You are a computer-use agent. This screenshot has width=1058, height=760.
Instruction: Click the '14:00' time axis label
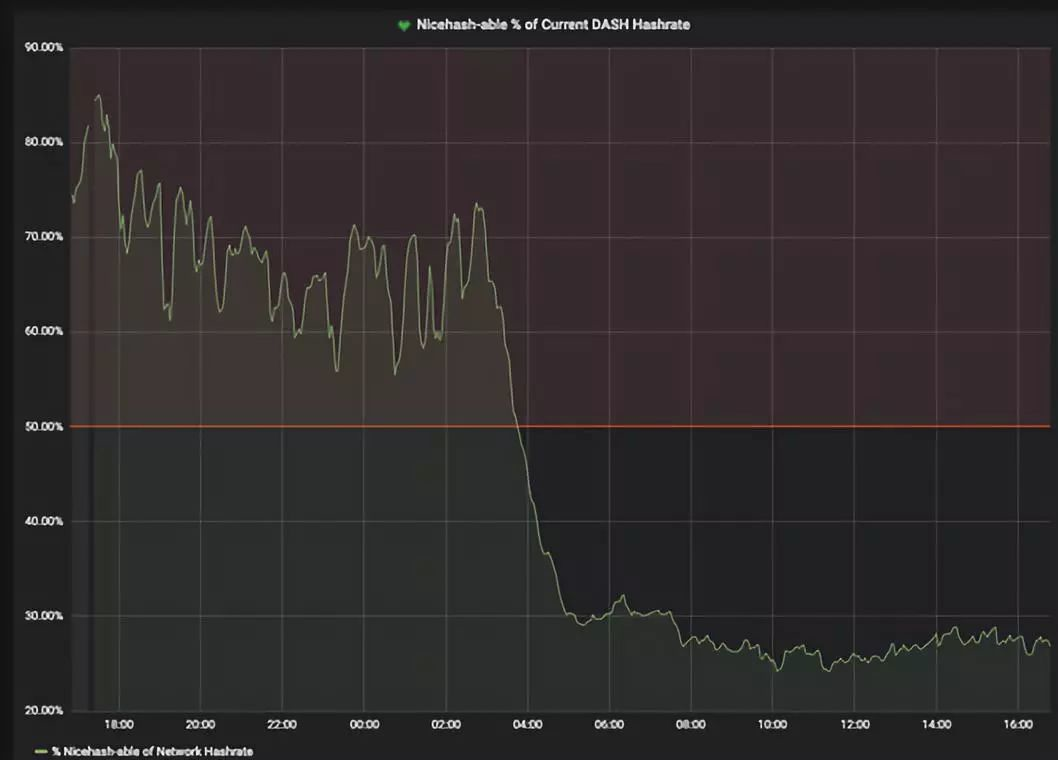point(937,724)
